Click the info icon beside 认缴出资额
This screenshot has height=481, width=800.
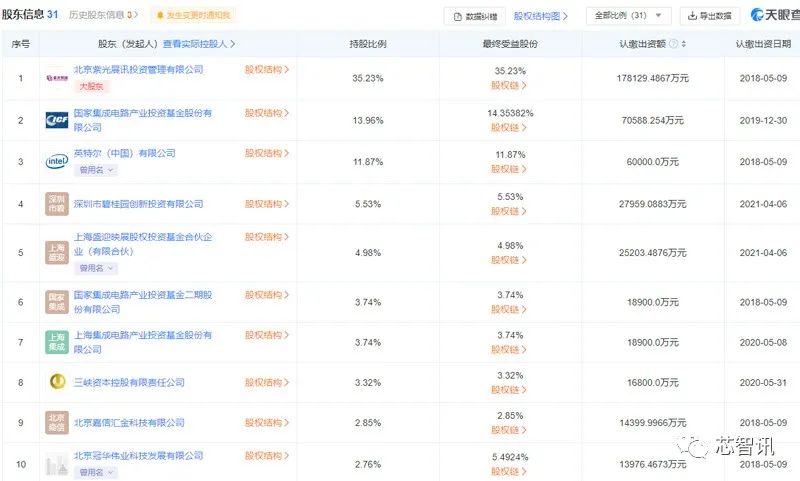[x=673, y=44]
